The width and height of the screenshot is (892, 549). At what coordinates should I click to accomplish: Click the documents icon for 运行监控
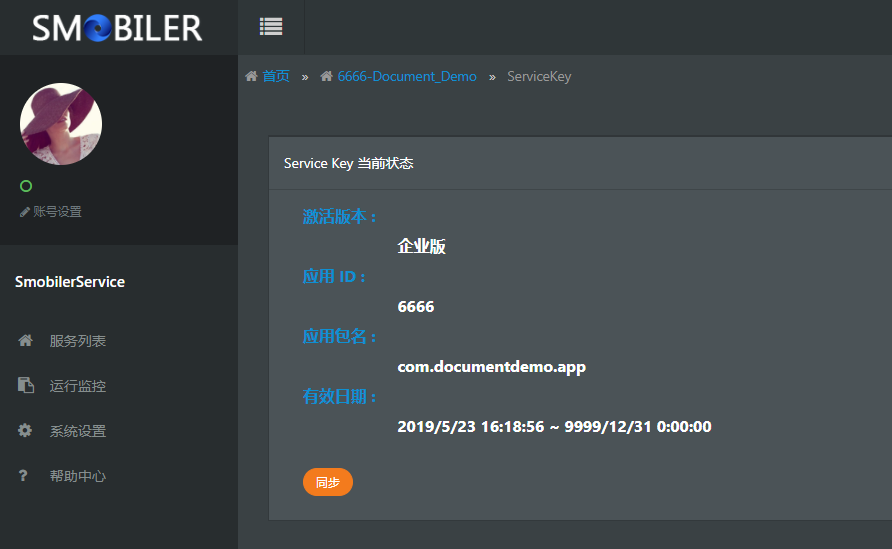pyautogui.click(x=26, y=385)
